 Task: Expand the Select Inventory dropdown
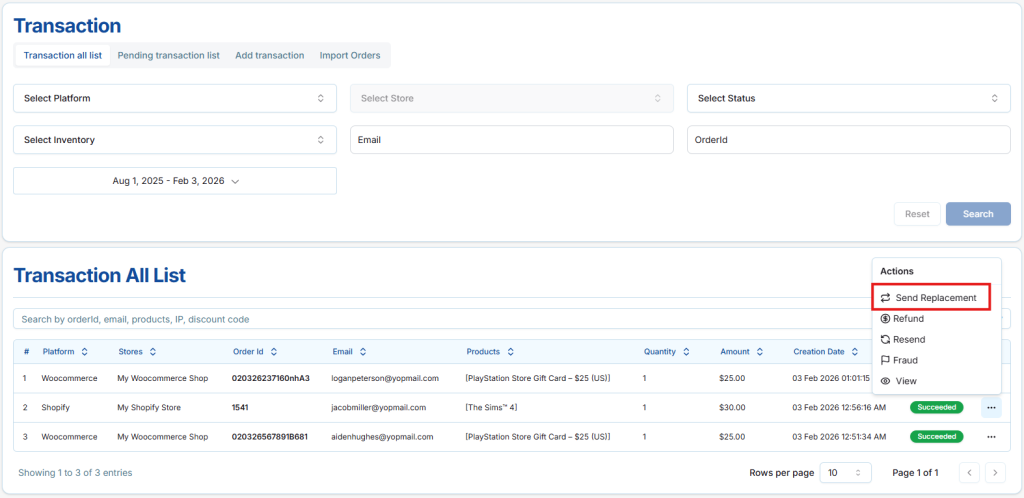pyautogui.click(x=175, y=140)
